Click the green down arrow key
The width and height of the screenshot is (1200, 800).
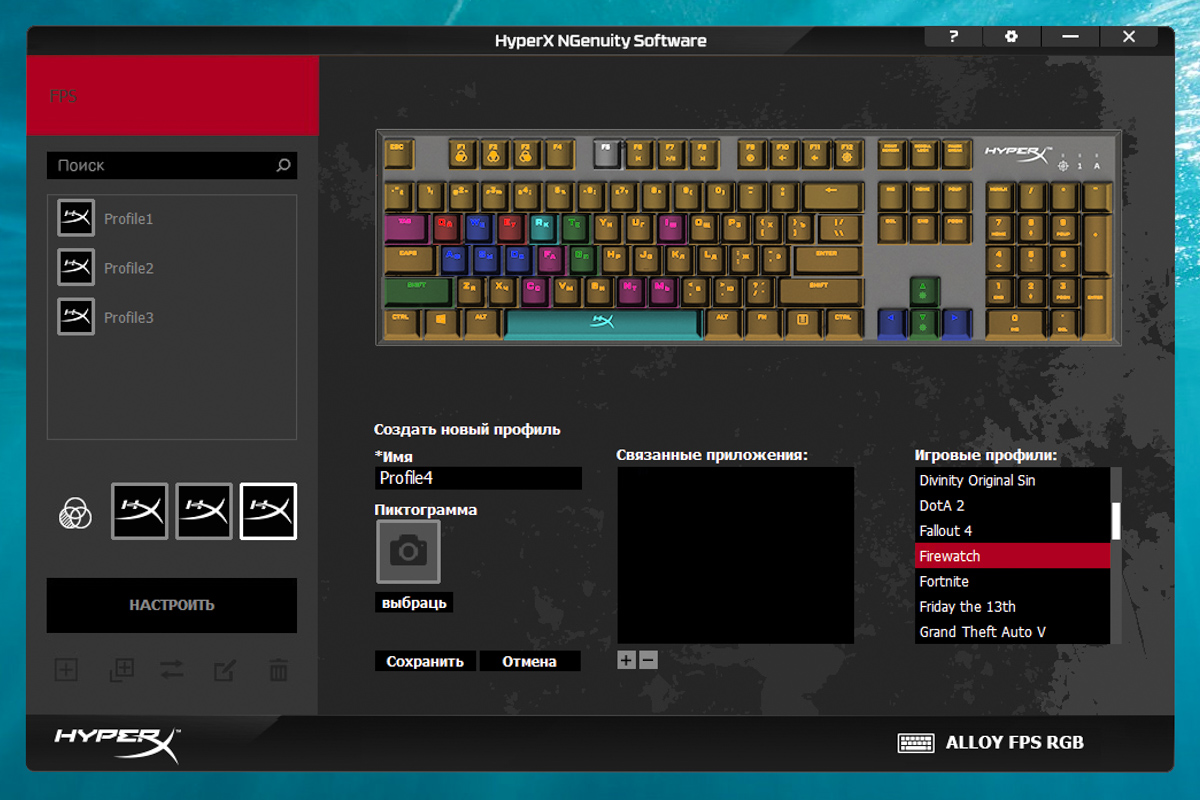(x=924, y=323)
